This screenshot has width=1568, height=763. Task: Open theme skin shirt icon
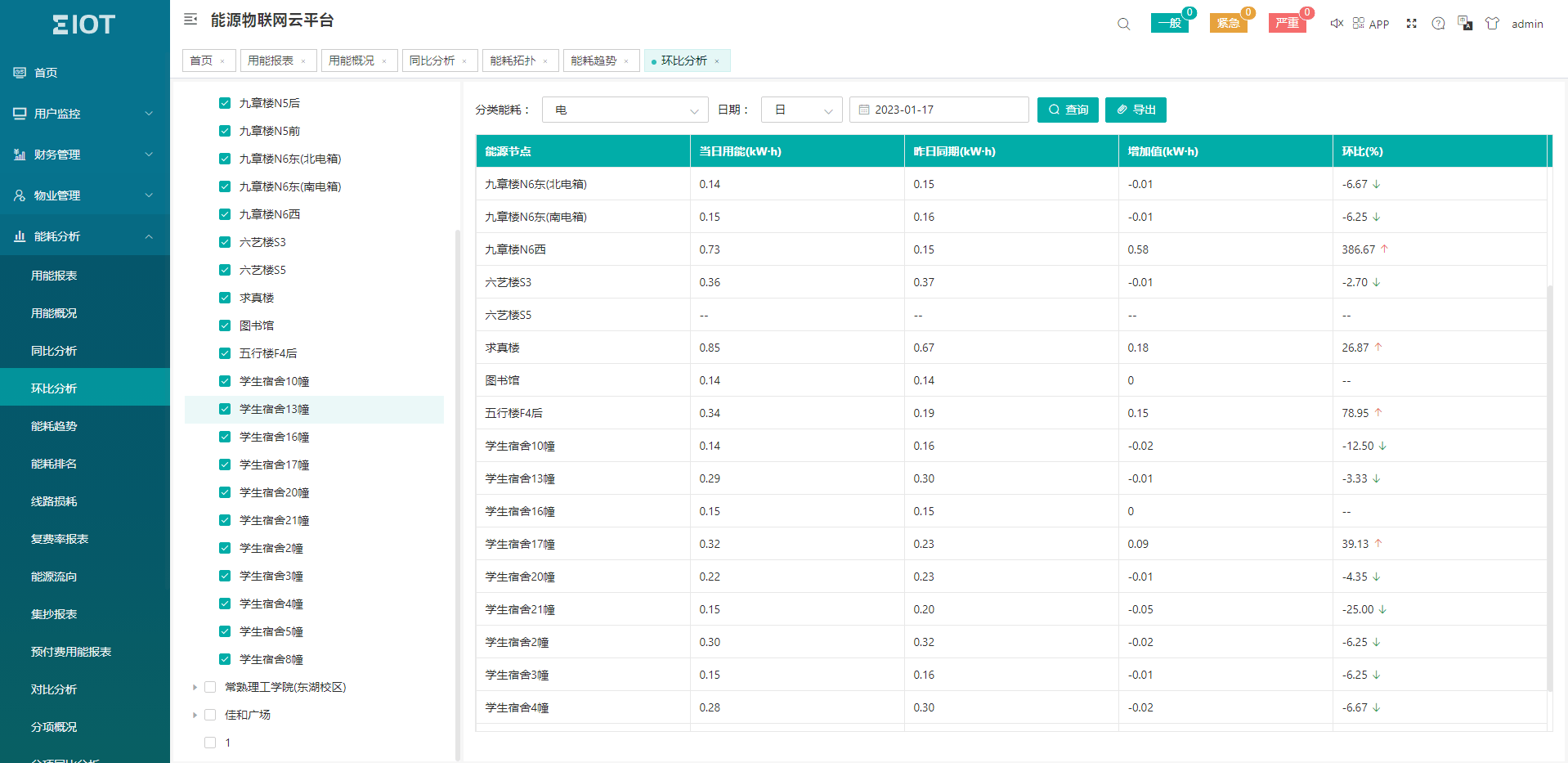click(x=1492, y=23)
